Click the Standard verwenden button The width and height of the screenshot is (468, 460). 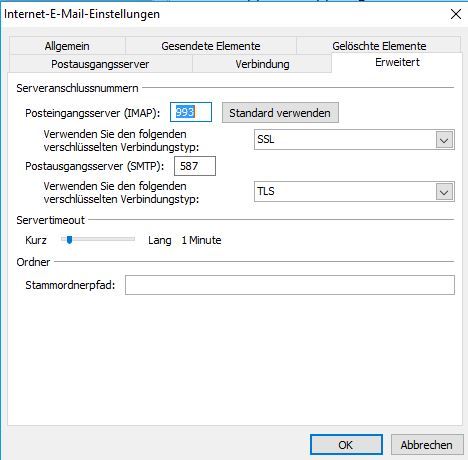[280, 113]
